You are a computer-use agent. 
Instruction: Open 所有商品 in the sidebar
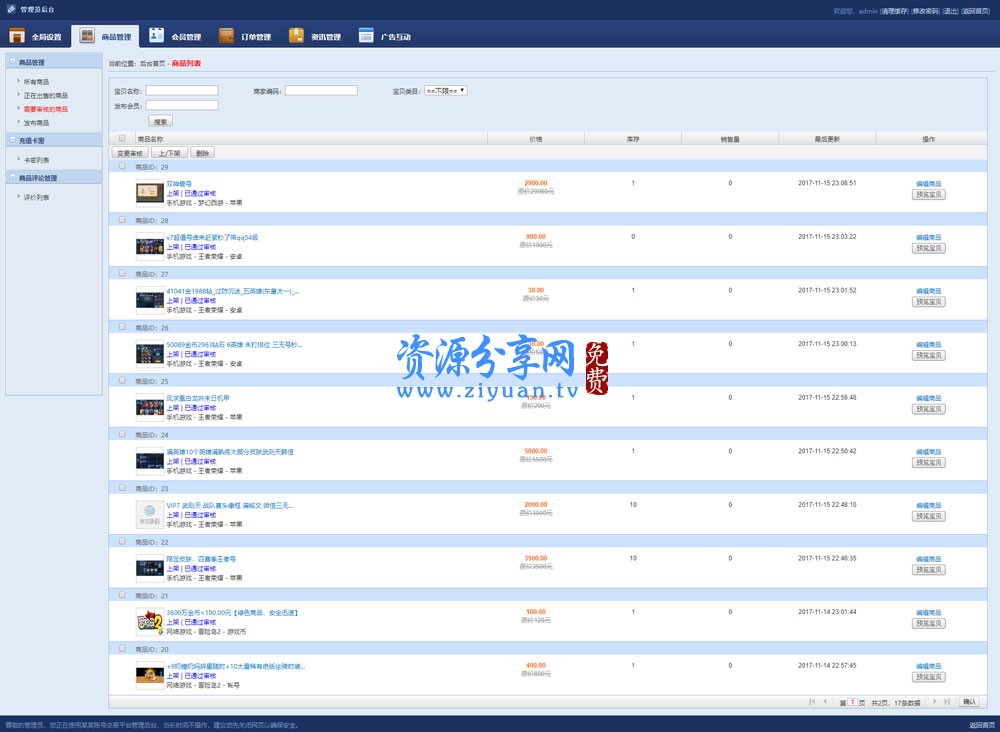click(36, 82)
